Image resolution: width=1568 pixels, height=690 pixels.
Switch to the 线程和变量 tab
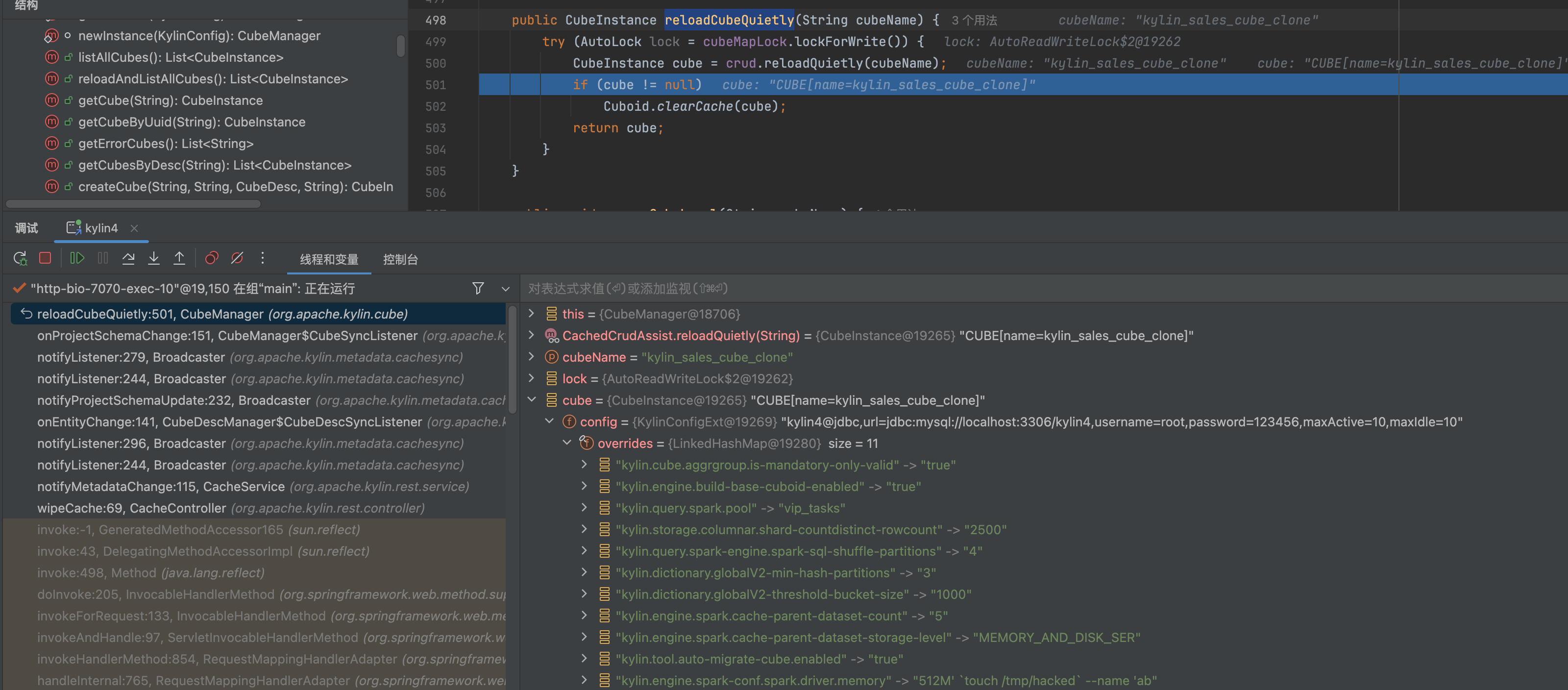tap(329, 259)
